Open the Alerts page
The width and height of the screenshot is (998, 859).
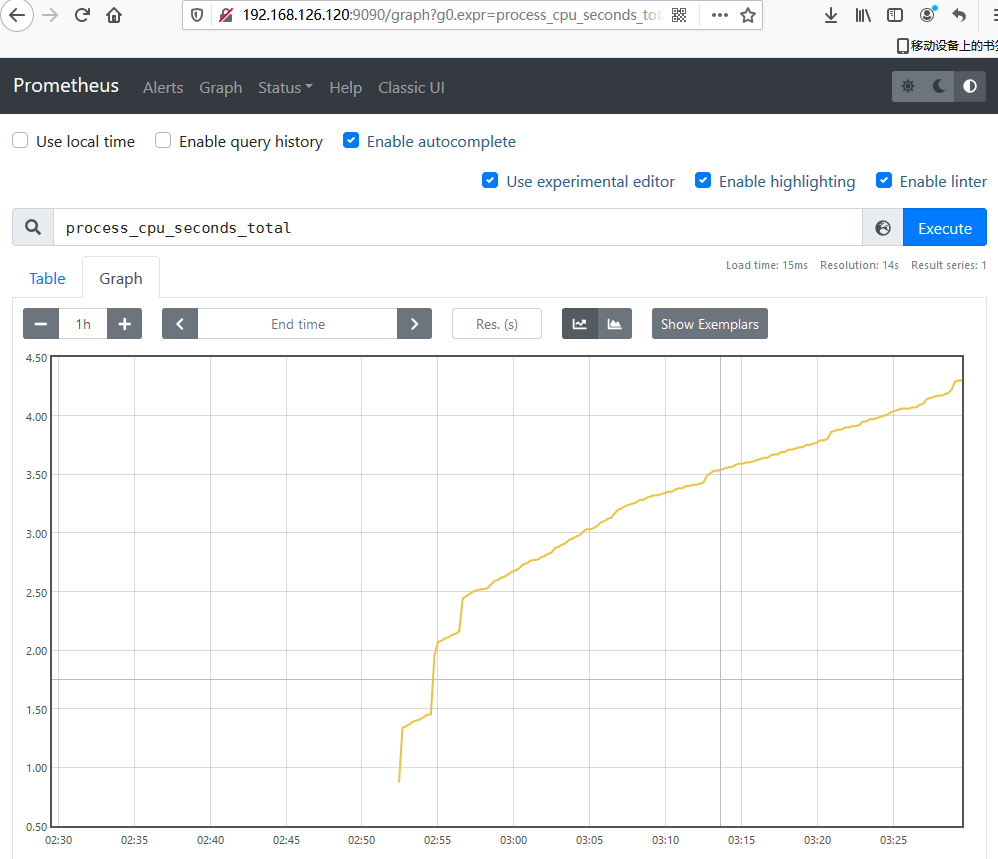[x=163, y=88]
